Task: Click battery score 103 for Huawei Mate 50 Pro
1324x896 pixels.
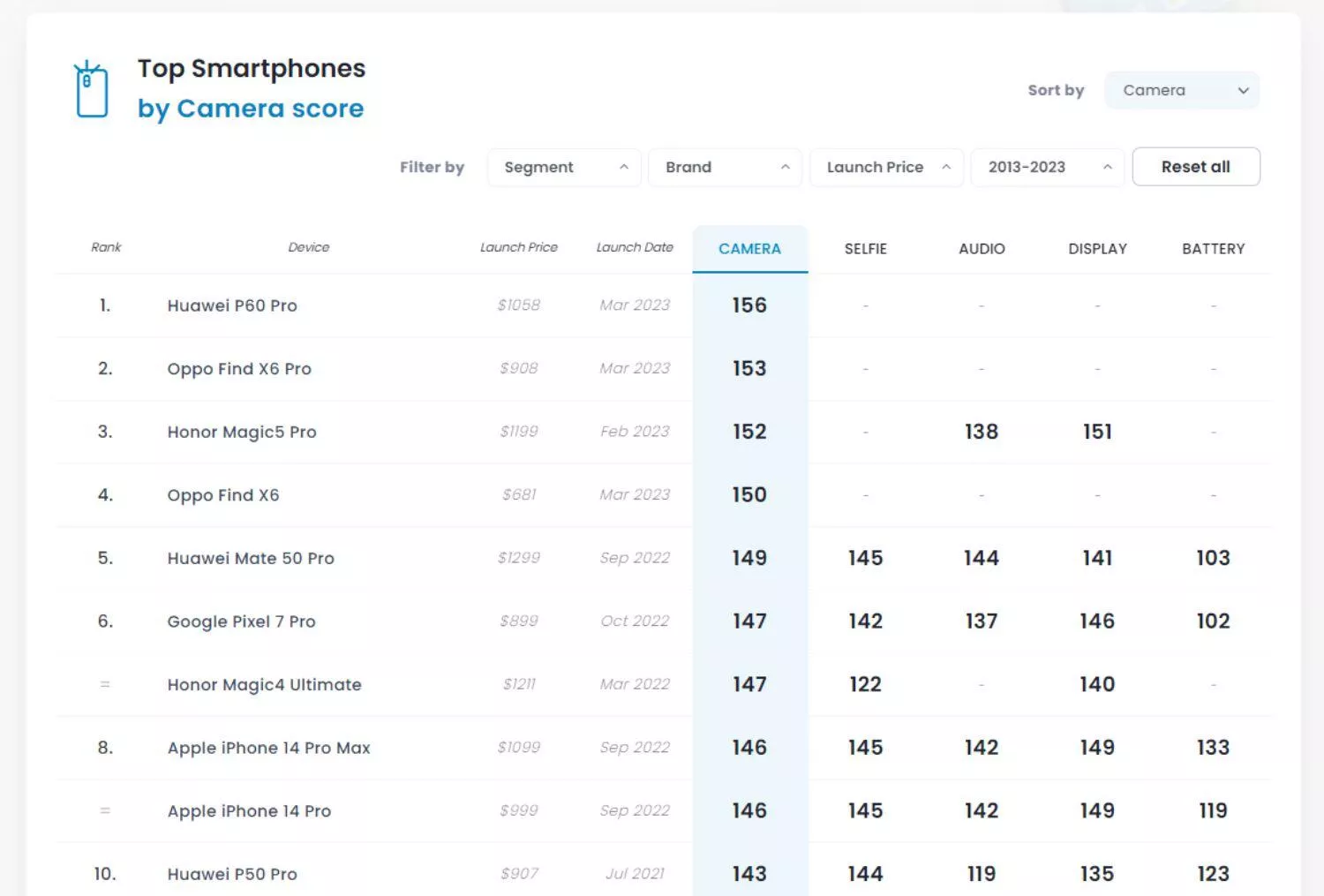Action: coord(1214,558)
